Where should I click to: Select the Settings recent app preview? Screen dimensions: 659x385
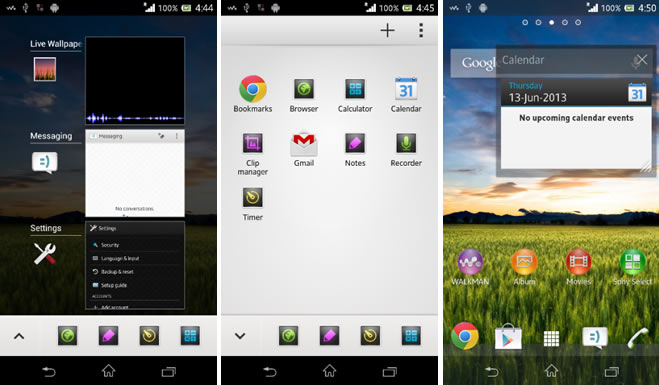point(135,266)
